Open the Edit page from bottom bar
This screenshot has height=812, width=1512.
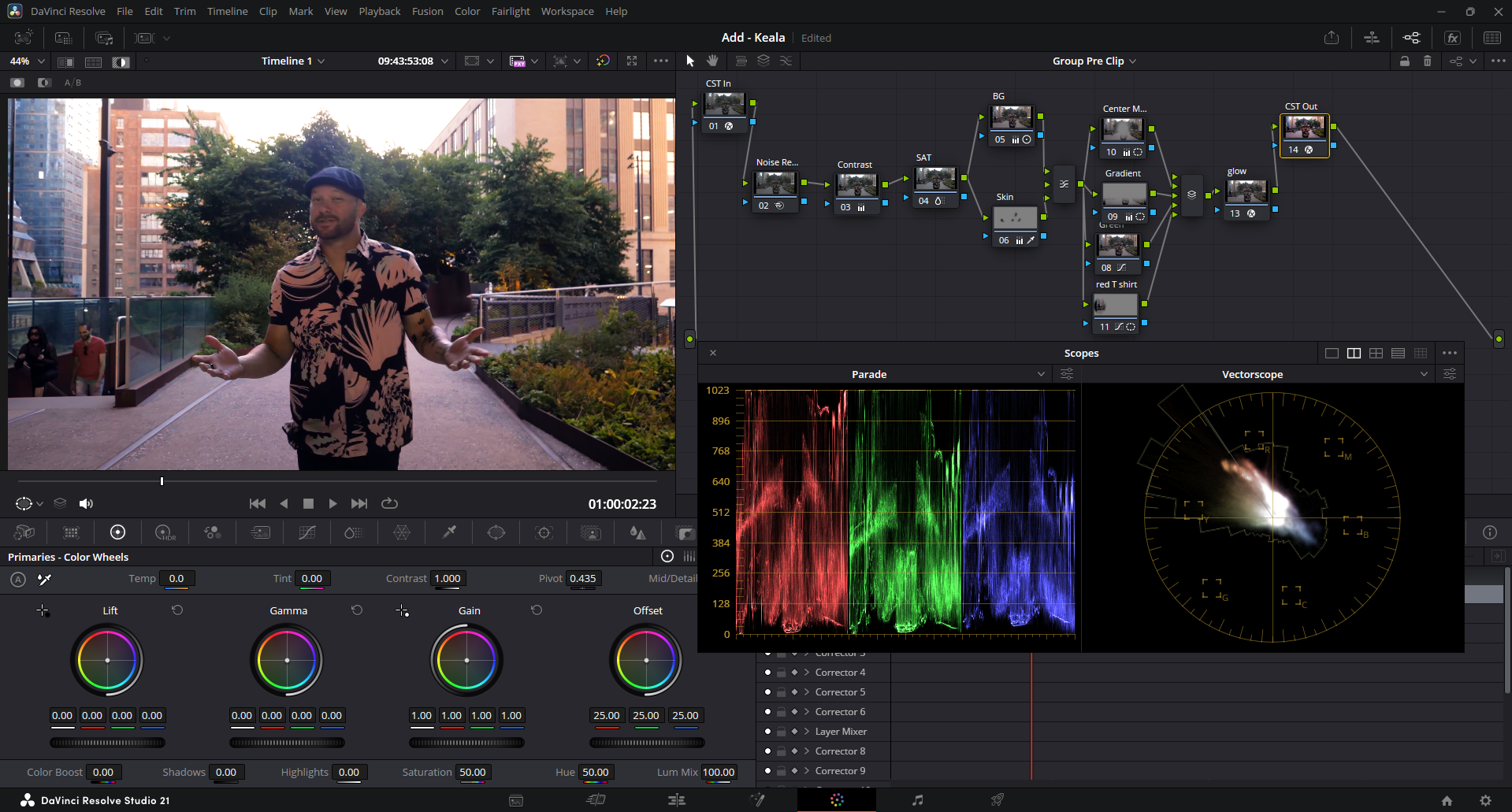click(x=677, y=800)
